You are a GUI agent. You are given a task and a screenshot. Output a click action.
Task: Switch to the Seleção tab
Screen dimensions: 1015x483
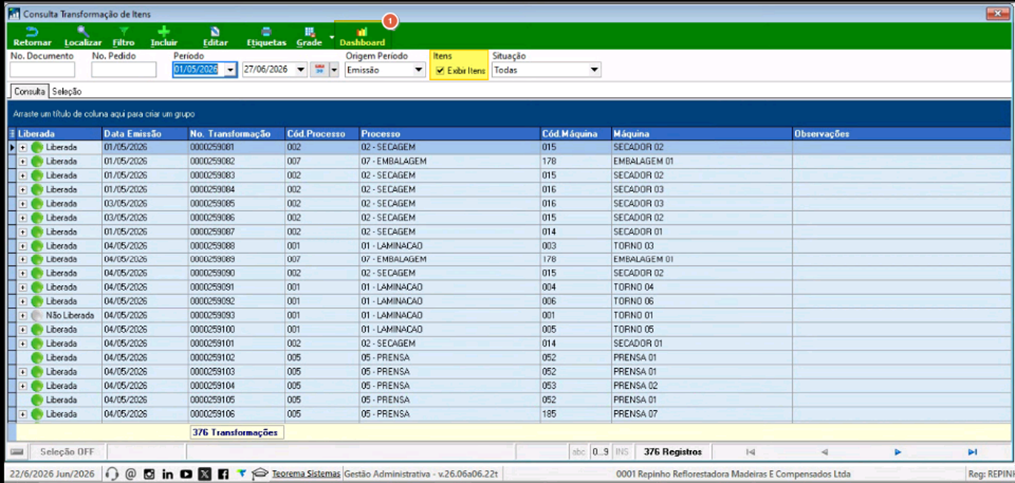(67, 92)
